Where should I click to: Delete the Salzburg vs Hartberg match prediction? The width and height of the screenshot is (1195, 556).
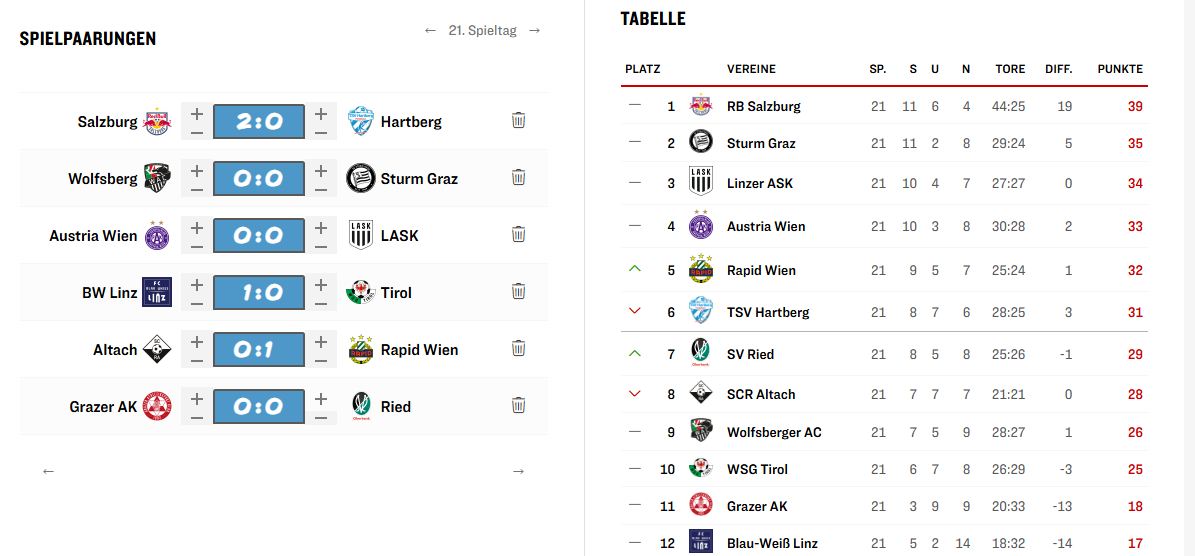[518, 121]
